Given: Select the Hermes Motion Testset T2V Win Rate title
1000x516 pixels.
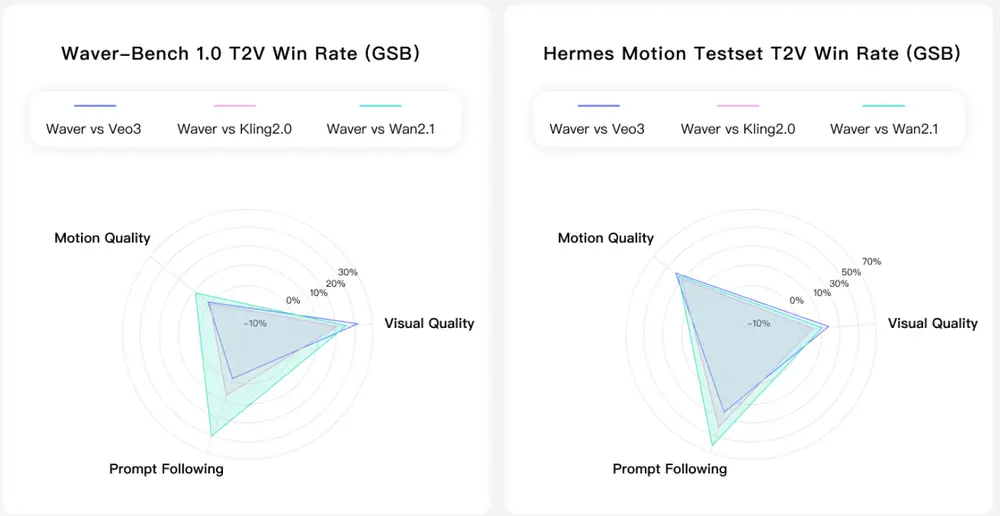Looking at the screenshot, I should 752,54.
